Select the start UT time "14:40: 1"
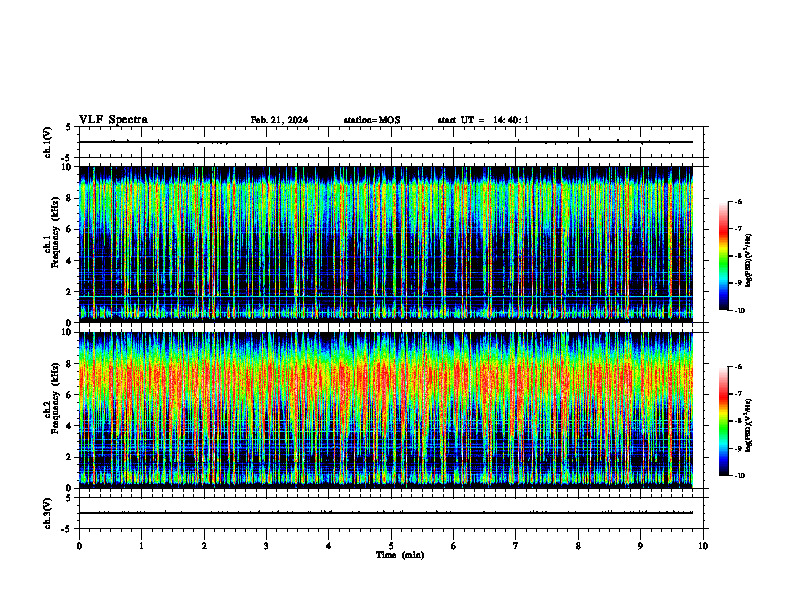 (511, 120)
